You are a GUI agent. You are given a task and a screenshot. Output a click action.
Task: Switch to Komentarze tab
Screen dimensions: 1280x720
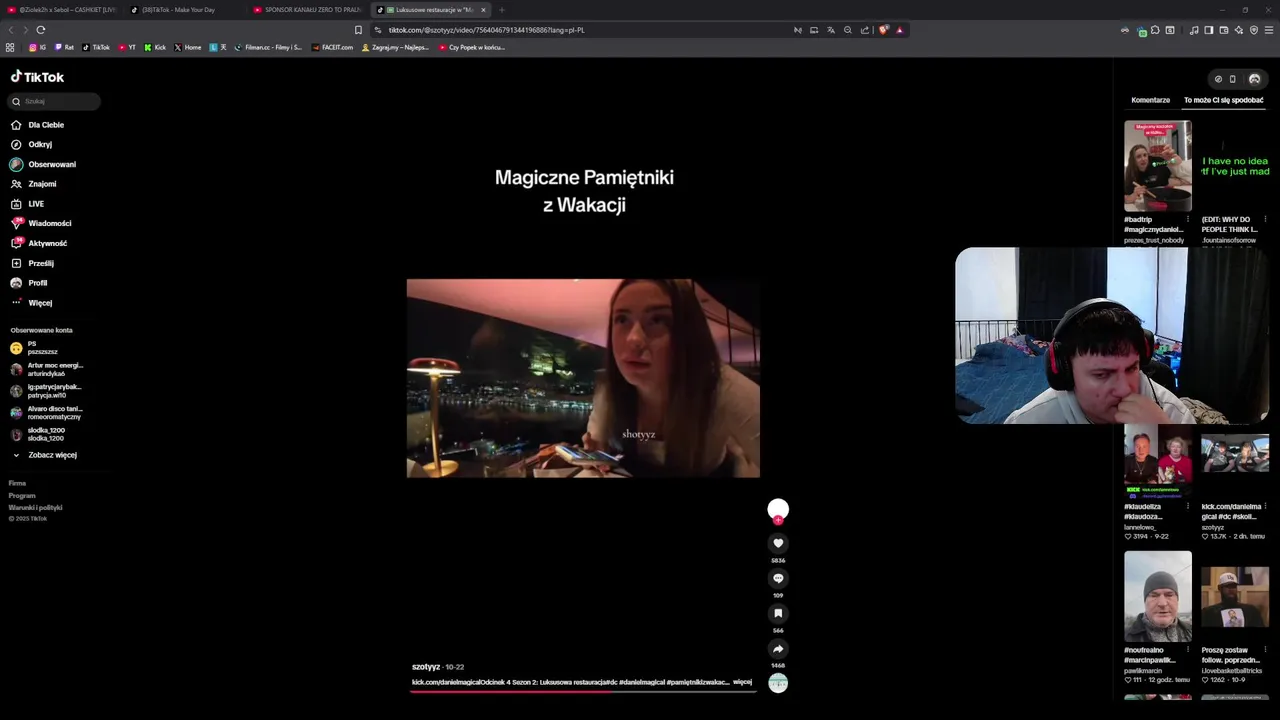click(x=1150, y=100)
